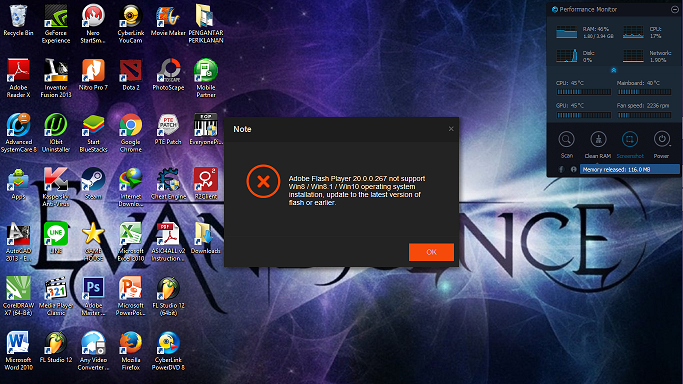
Task: Select the Nitro Pro 7 icon
Action: click(x=93, y=75)
